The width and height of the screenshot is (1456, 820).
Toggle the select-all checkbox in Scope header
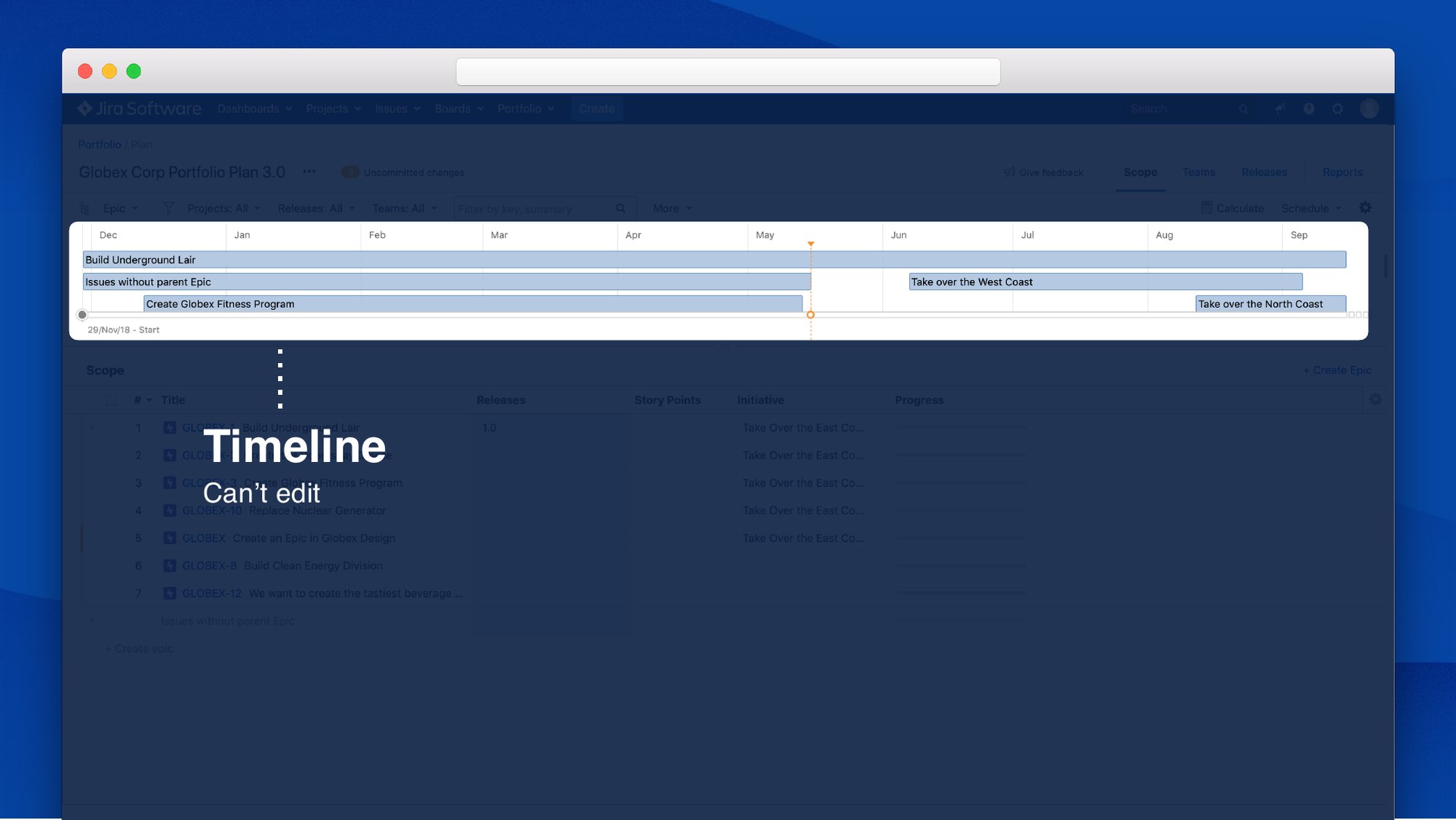tap(111, 399)
